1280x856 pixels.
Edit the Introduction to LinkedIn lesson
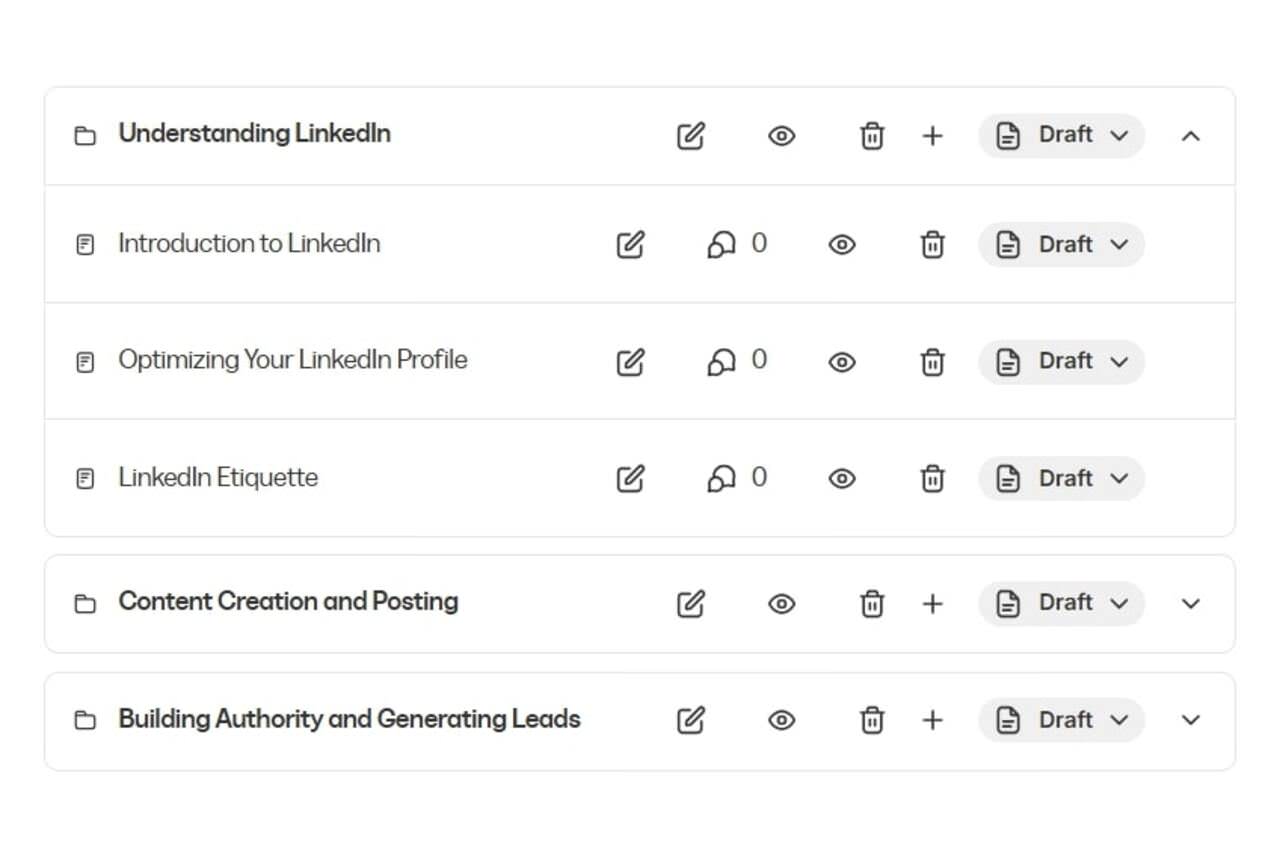point(630,245)
